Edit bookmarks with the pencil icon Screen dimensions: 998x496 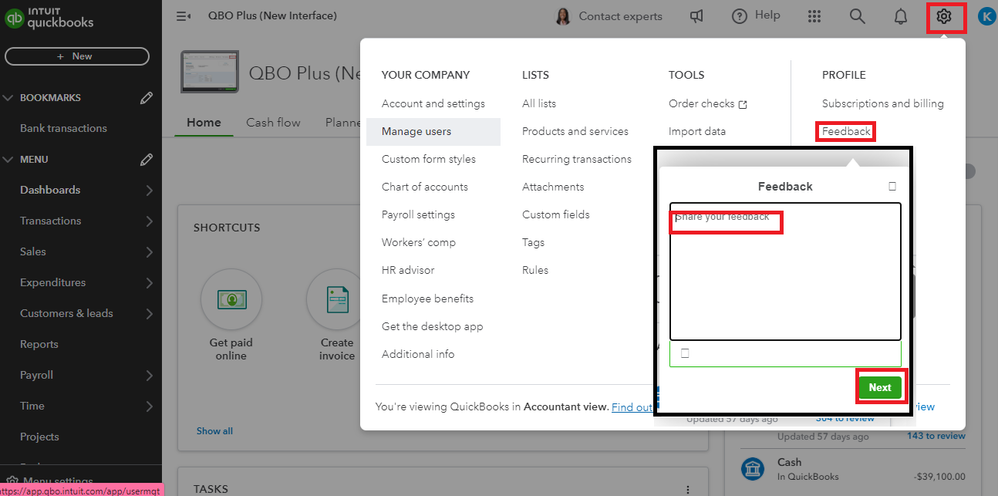146,98
